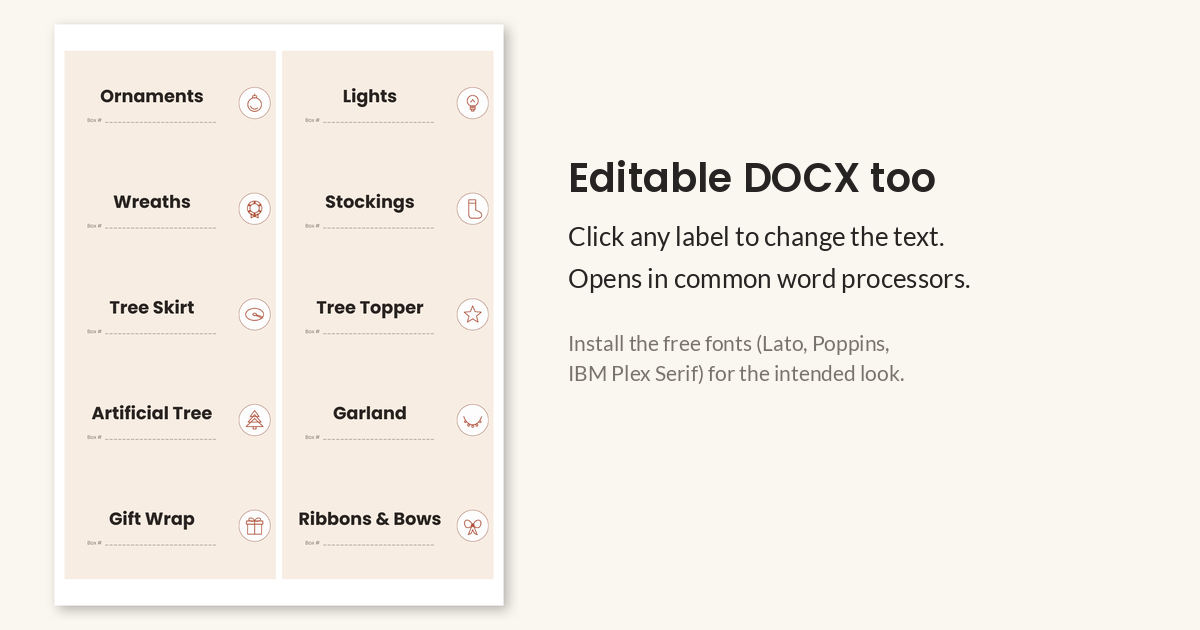Click the Box # line under Wreaths
The height and width of the screenshot is (630, 1200).
coord(151,226)
